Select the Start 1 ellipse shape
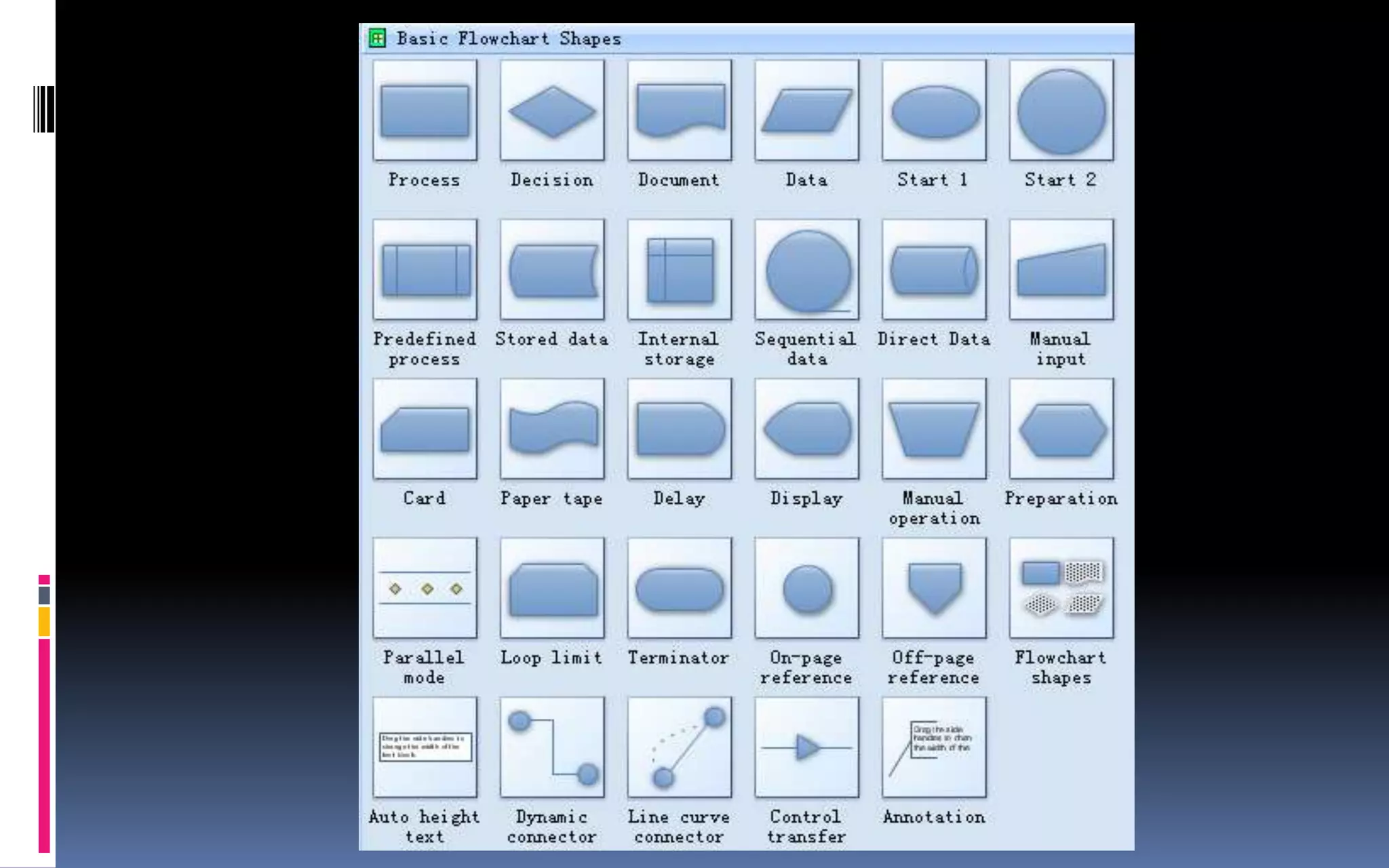Viewport: 1389px width, 868px height. click(x=934, y=111)
